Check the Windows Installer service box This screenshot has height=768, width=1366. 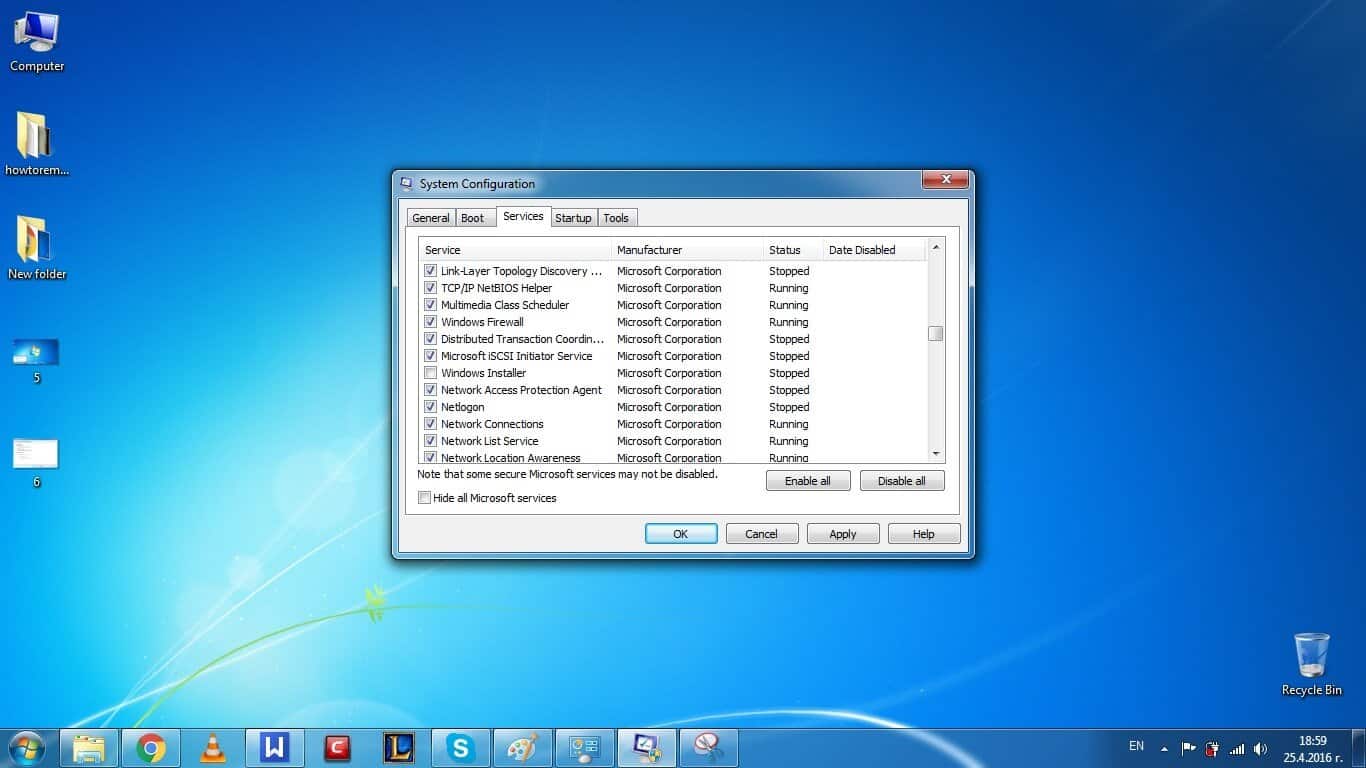point(431,373)
